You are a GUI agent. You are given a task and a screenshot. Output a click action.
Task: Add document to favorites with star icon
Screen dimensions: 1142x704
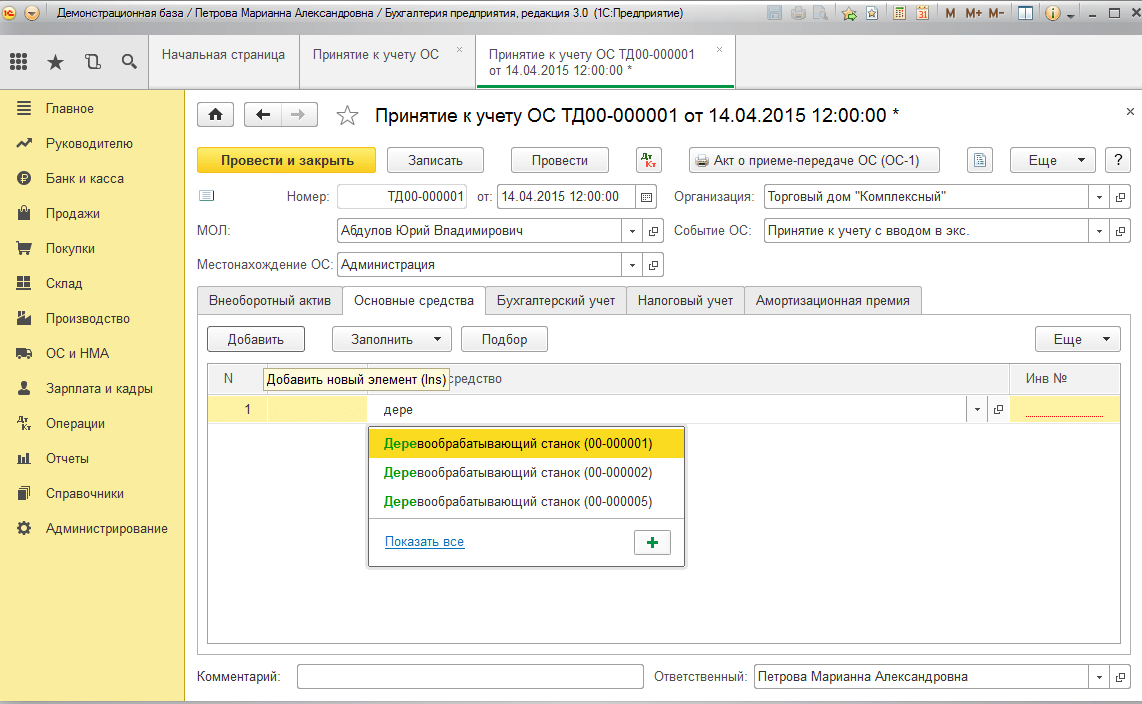pos(347,116)
